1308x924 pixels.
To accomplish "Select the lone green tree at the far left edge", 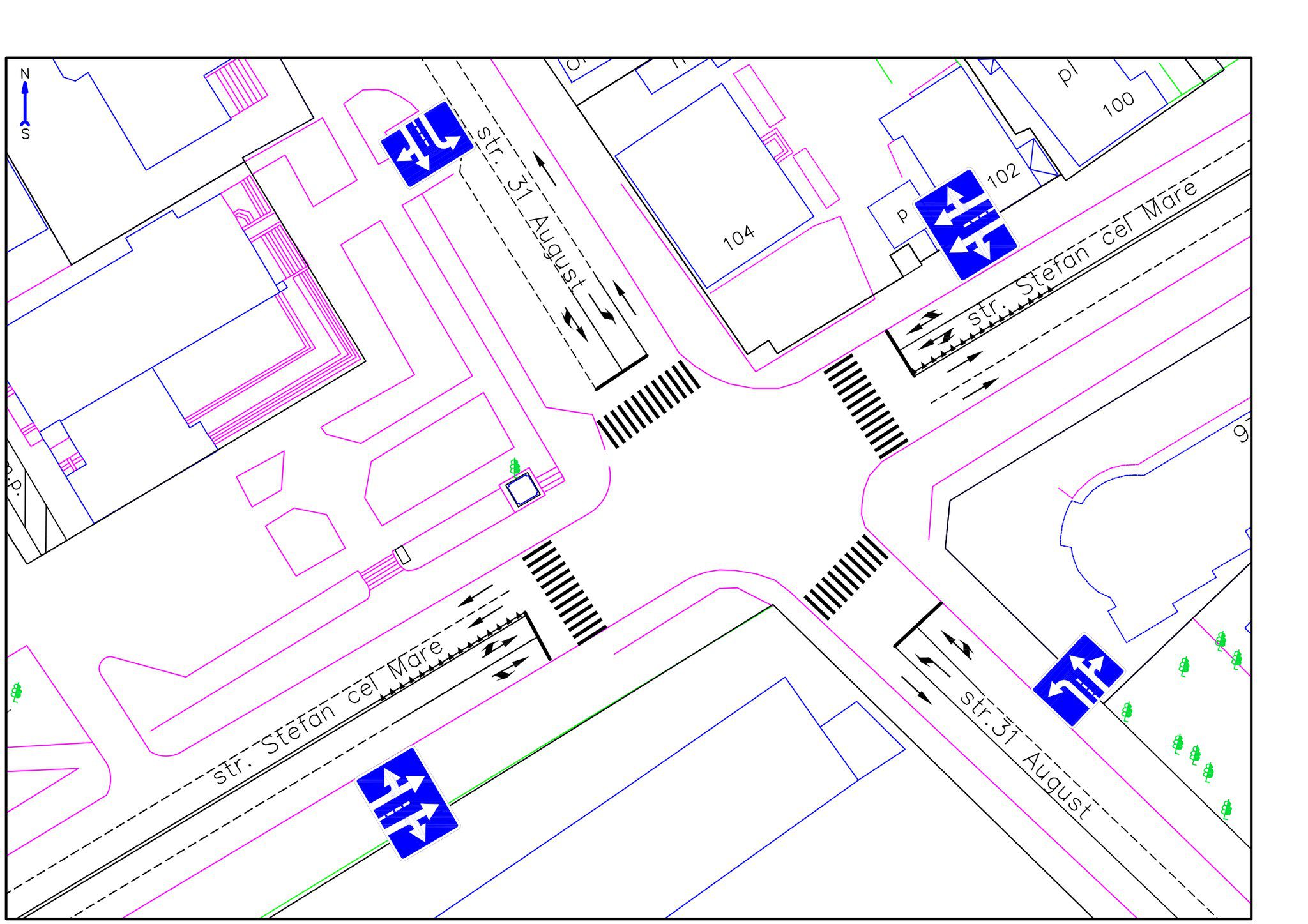I will coord(17,692).
